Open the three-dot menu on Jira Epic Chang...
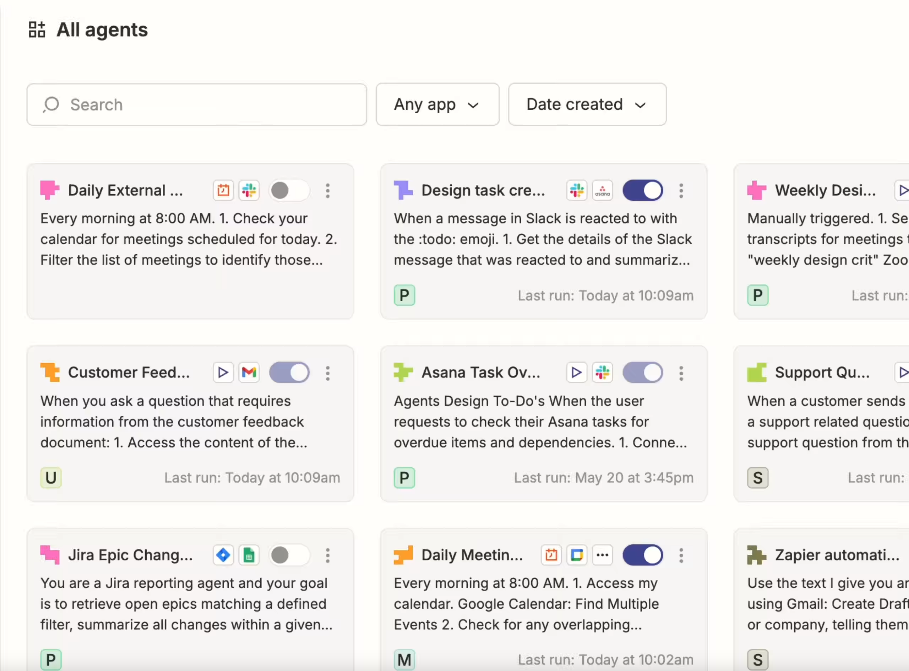 pos(328,556)
